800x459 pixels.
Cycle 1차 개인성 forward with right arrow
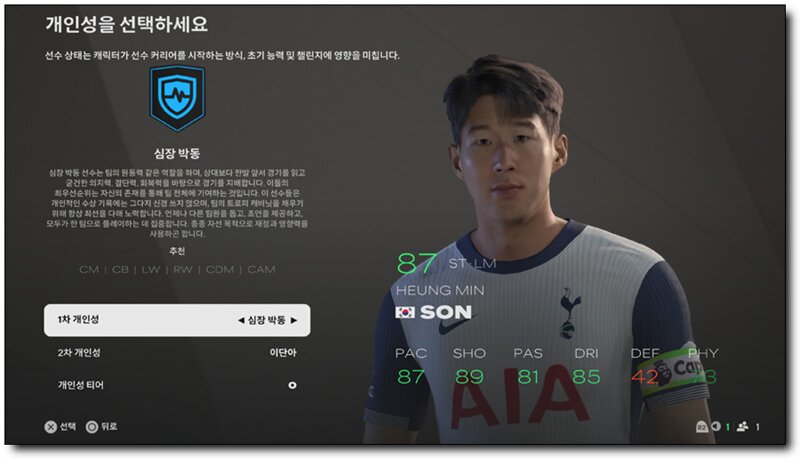tap(294, 320)
